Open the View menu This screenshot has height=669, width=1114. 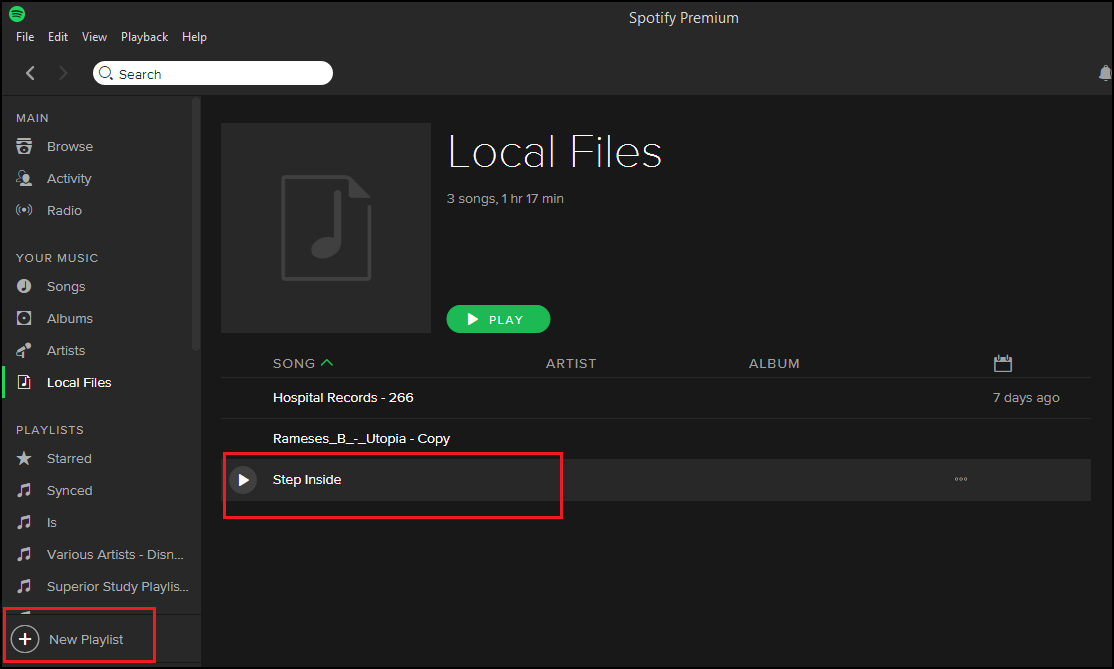coord(94,37)
